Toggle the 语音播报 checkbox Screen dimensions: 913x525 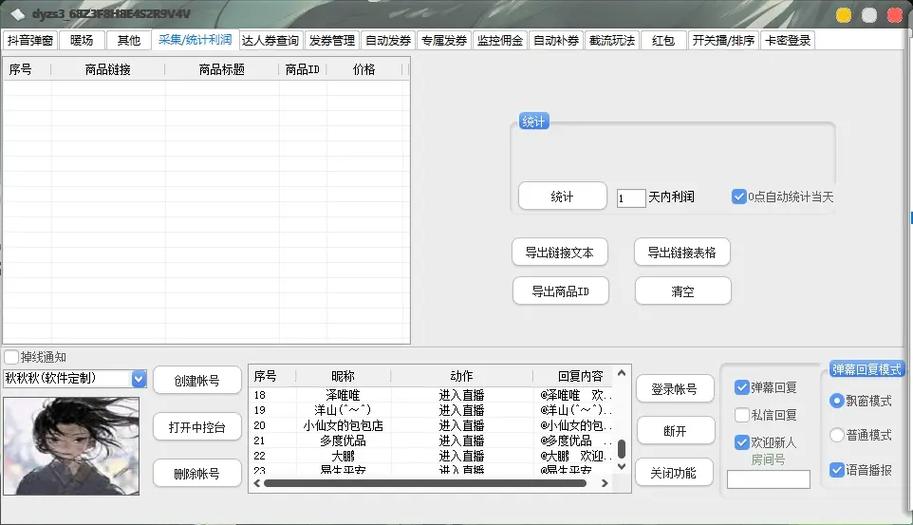837,470
